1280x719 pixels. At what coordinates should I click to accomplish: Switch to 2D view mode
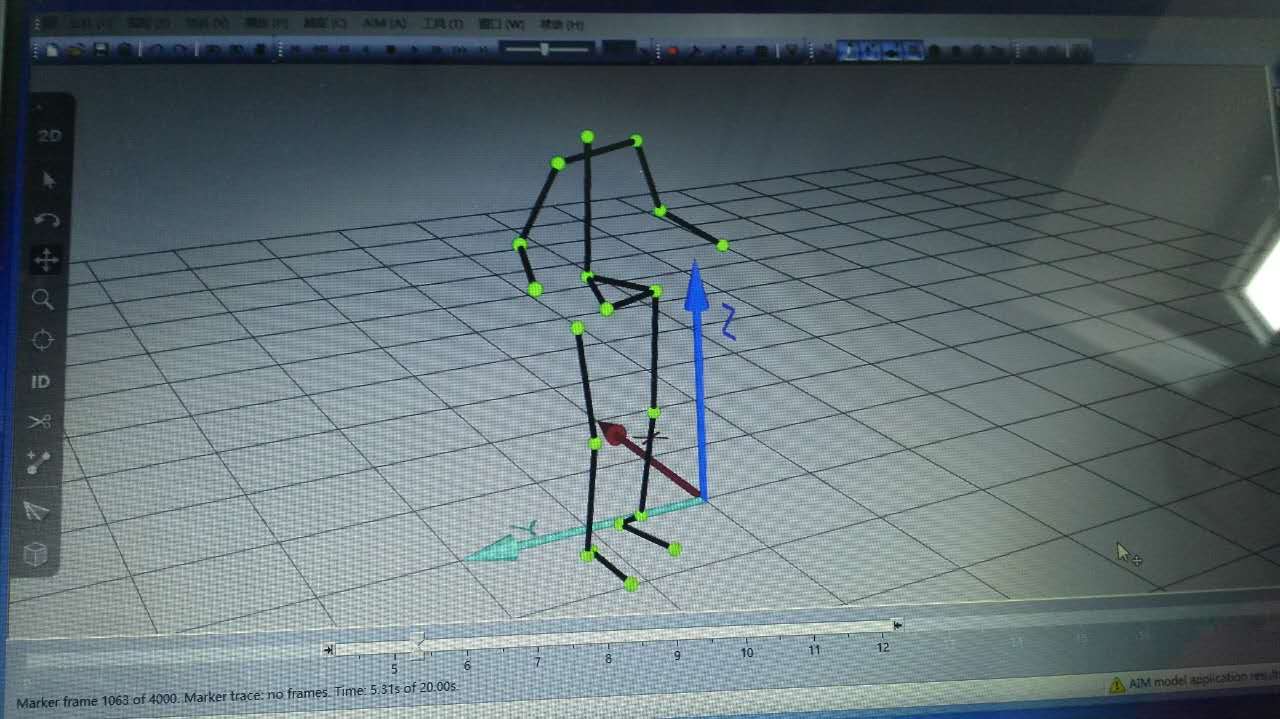48,136
